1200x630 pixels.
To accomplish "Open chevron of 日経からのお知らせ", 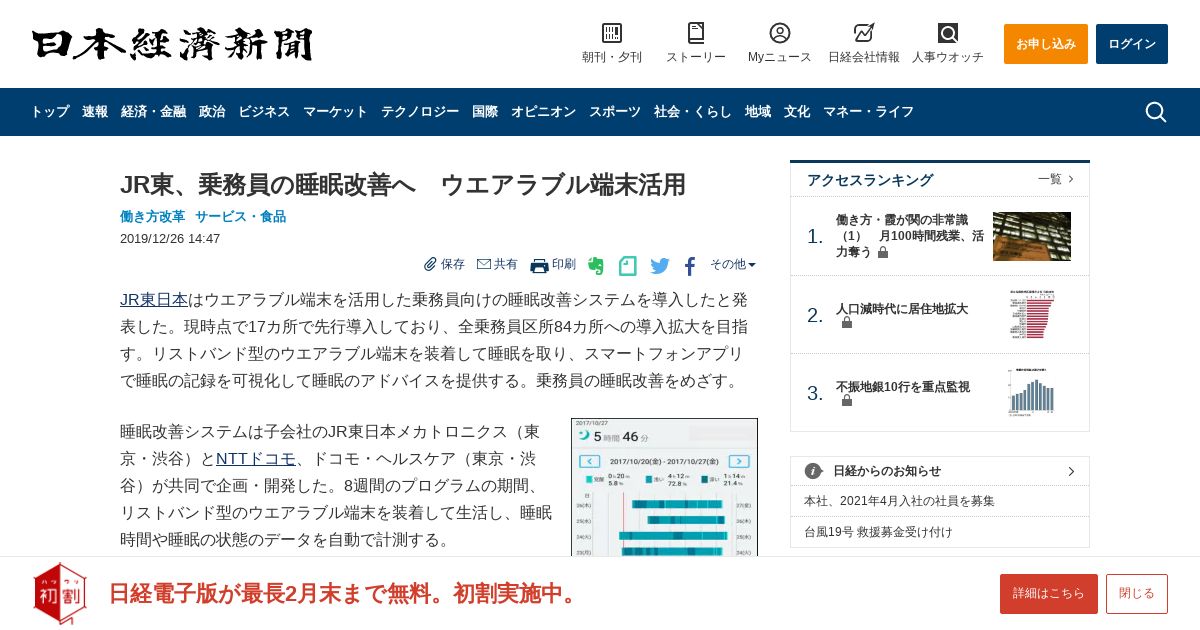I will (x=1071, y=471).
